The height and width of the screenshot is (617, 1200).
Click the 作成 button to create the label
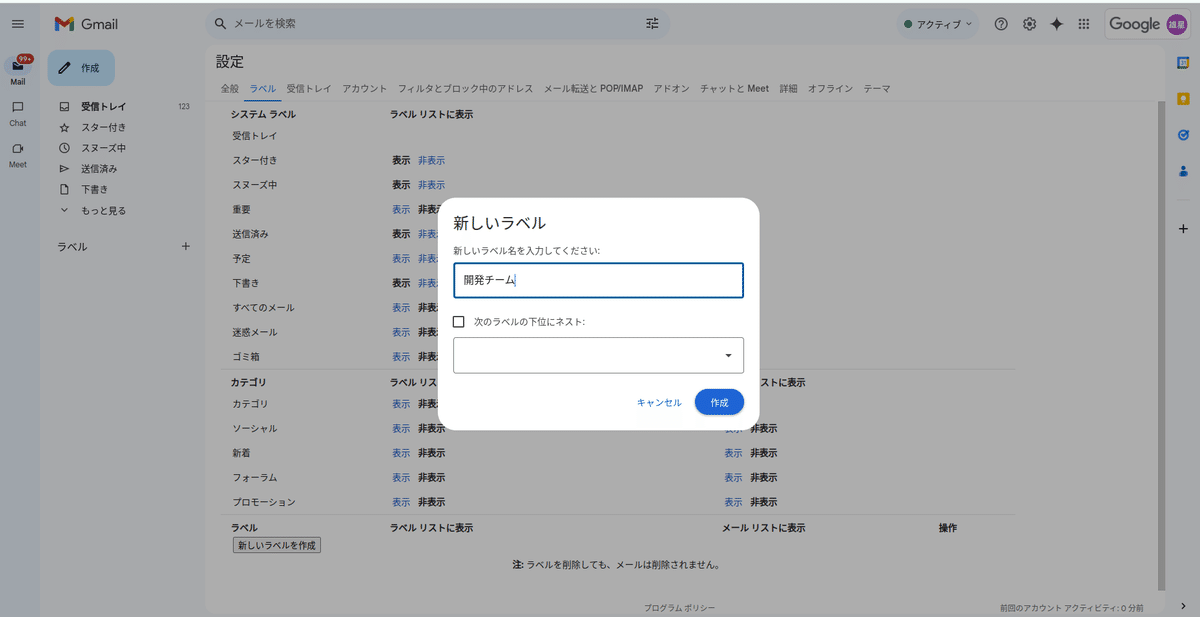[x=719, y=402]
